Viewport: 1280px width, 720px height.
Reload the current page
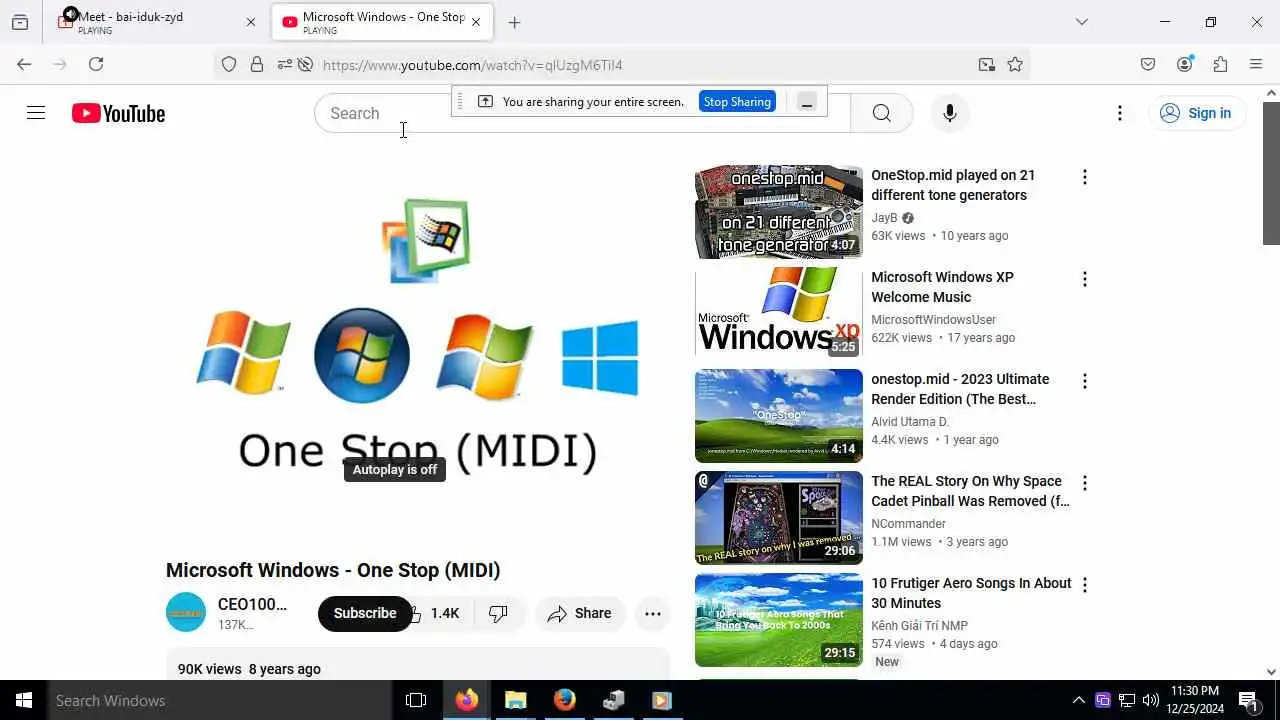(96, 64)
